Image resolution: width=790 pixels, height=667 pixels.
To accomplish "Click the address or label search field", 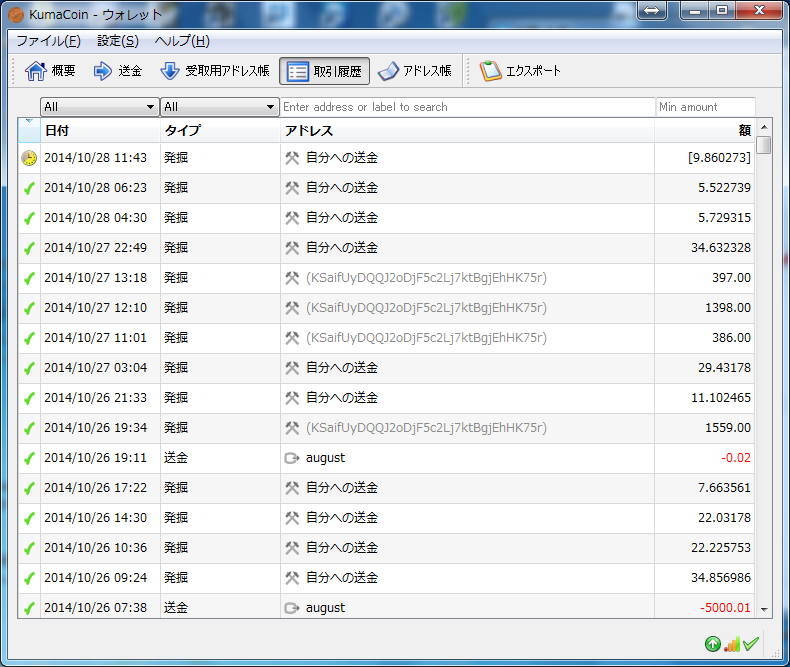I will pyautogui.click(x=467, y=107).
